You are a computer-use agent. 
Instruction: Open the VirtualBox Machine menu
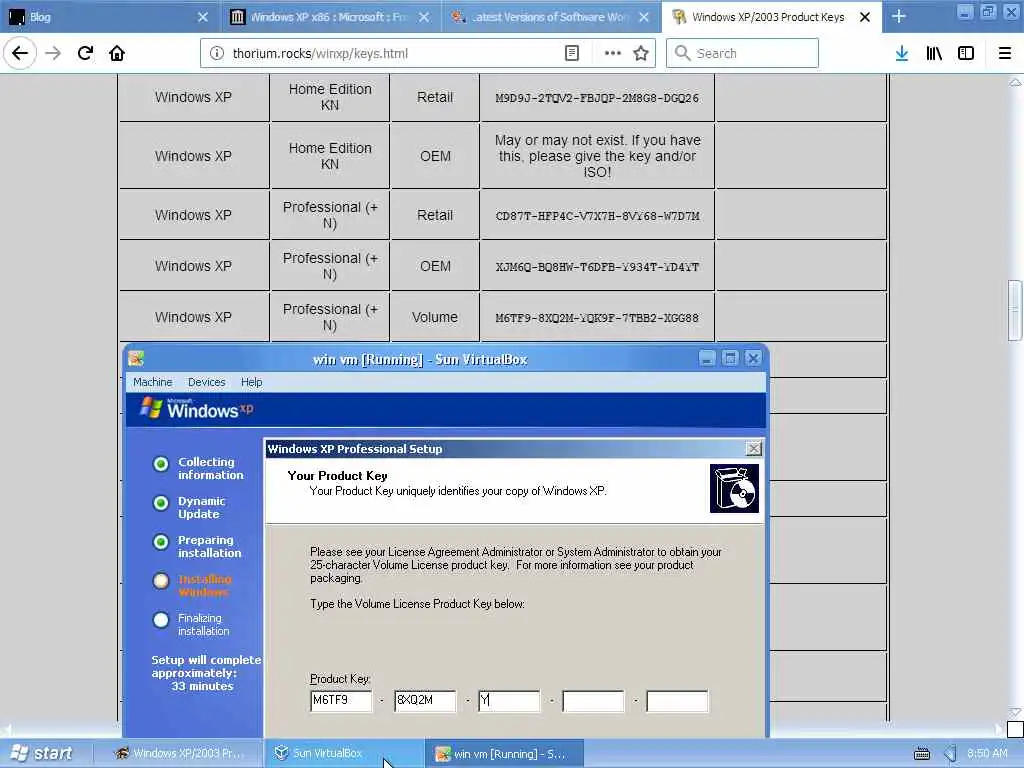[153, 382]
